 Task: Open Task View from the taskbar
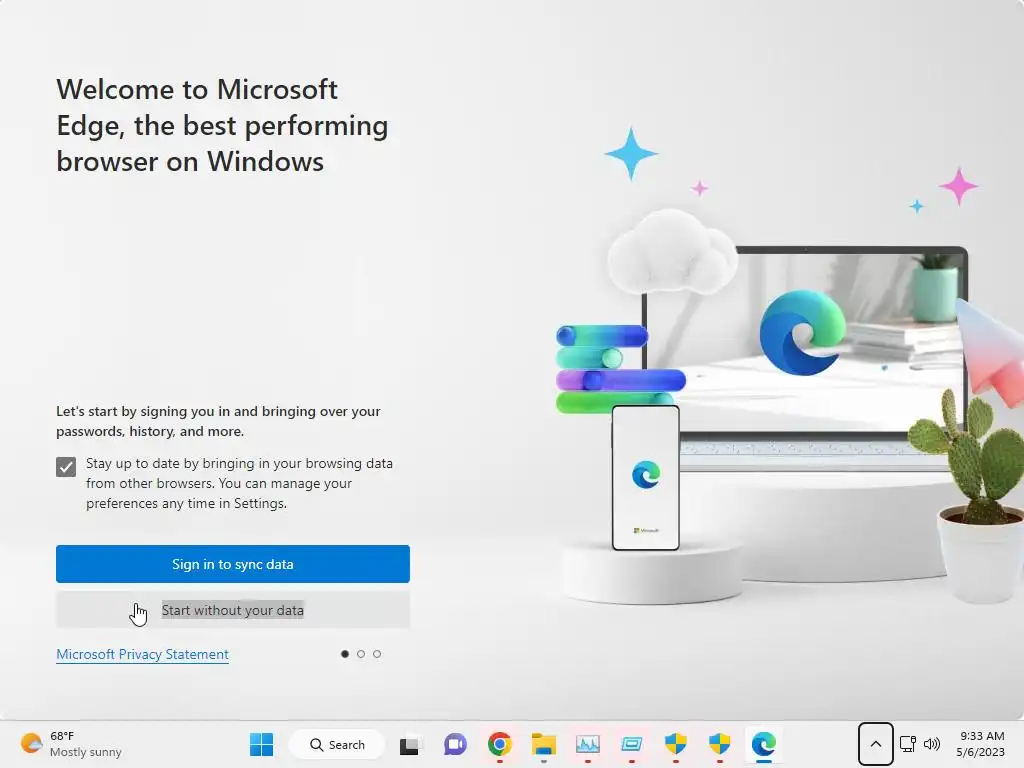[x=409, y=744]
